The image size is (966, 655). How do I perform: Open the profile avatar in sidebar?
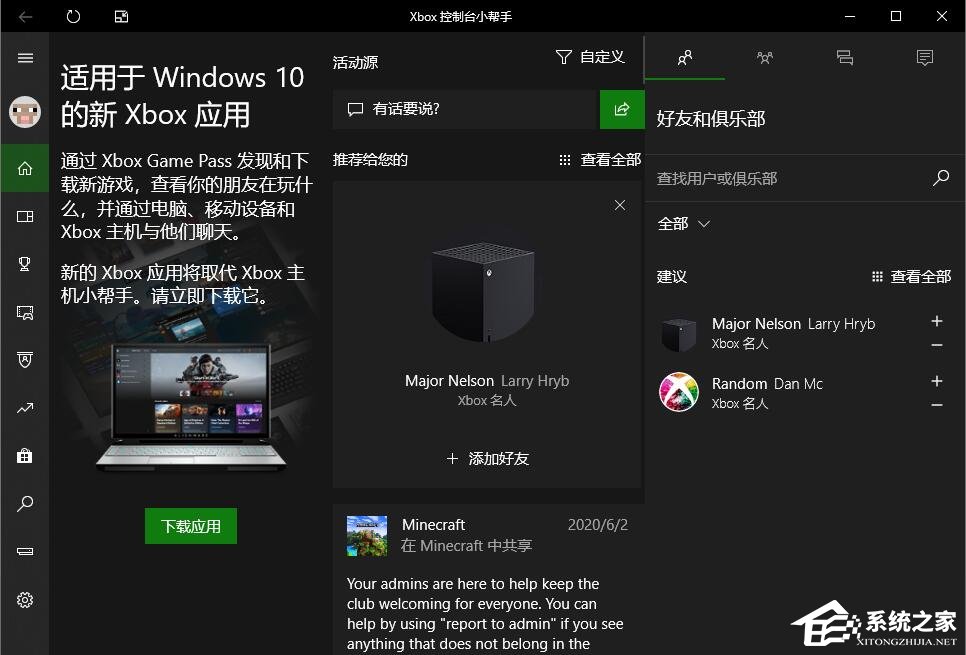pyautogui.click(x=25, y=112)
